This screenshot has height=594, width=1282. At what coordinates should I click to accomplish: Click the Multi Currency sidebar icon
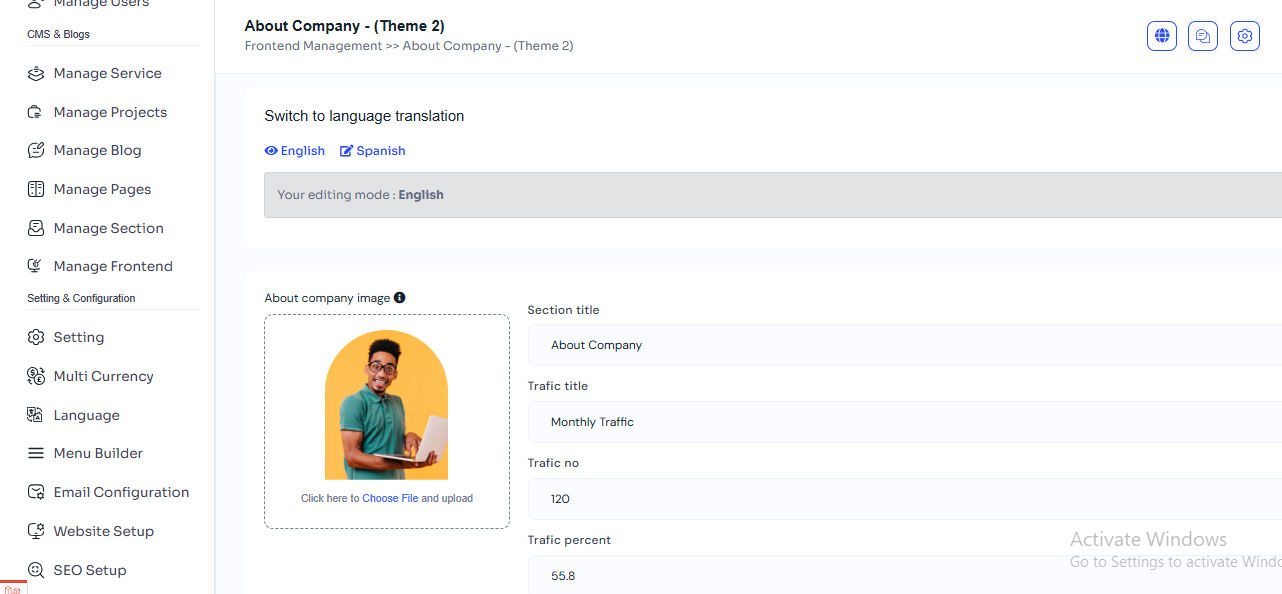coord(36,376)
